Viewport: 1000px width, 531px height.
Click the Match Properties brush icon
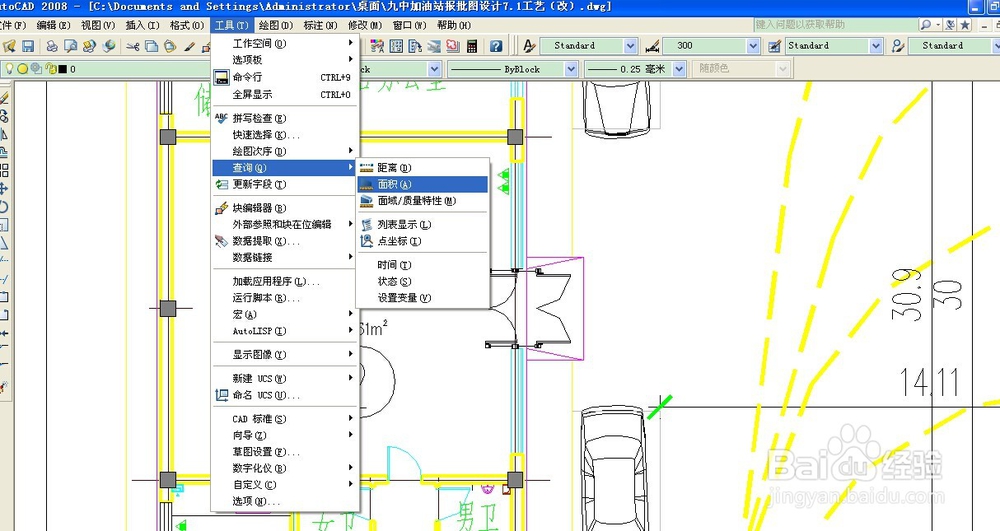(x=189, y=46)
